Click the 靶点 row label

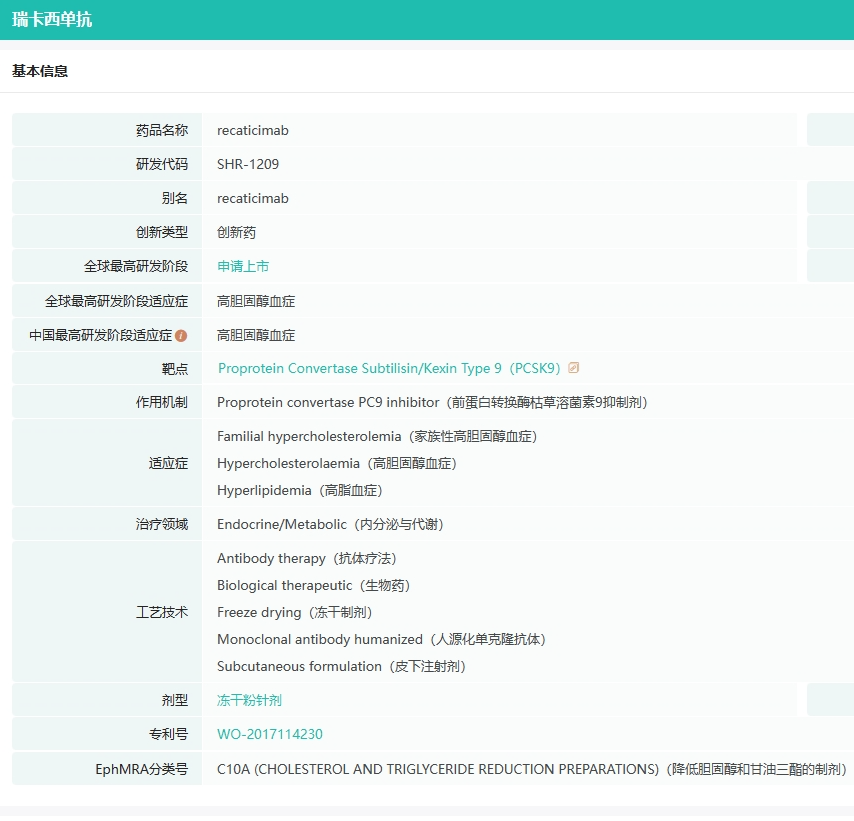(174, 369)
